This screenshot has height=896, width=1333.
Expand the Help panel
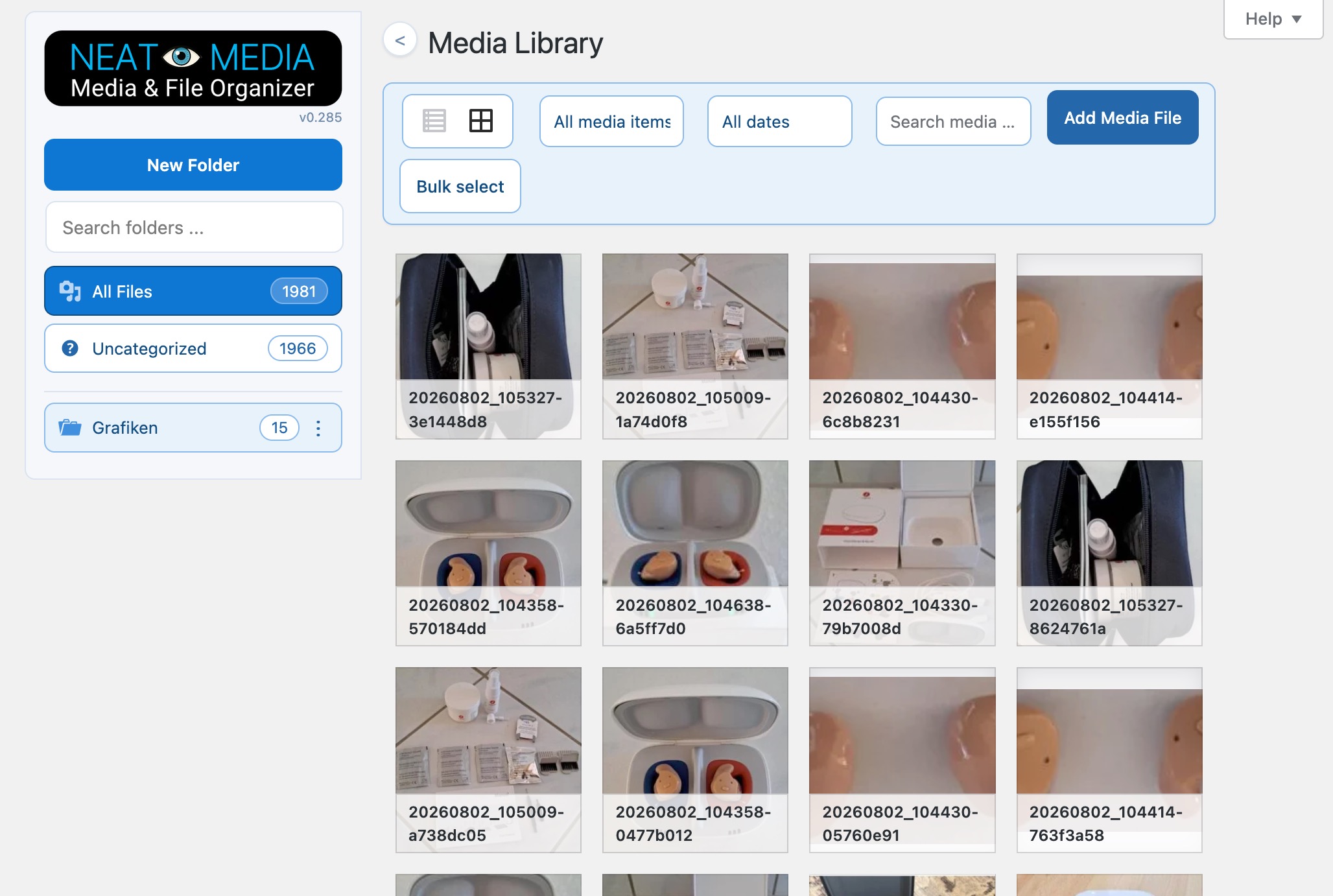pos(1273,19)
